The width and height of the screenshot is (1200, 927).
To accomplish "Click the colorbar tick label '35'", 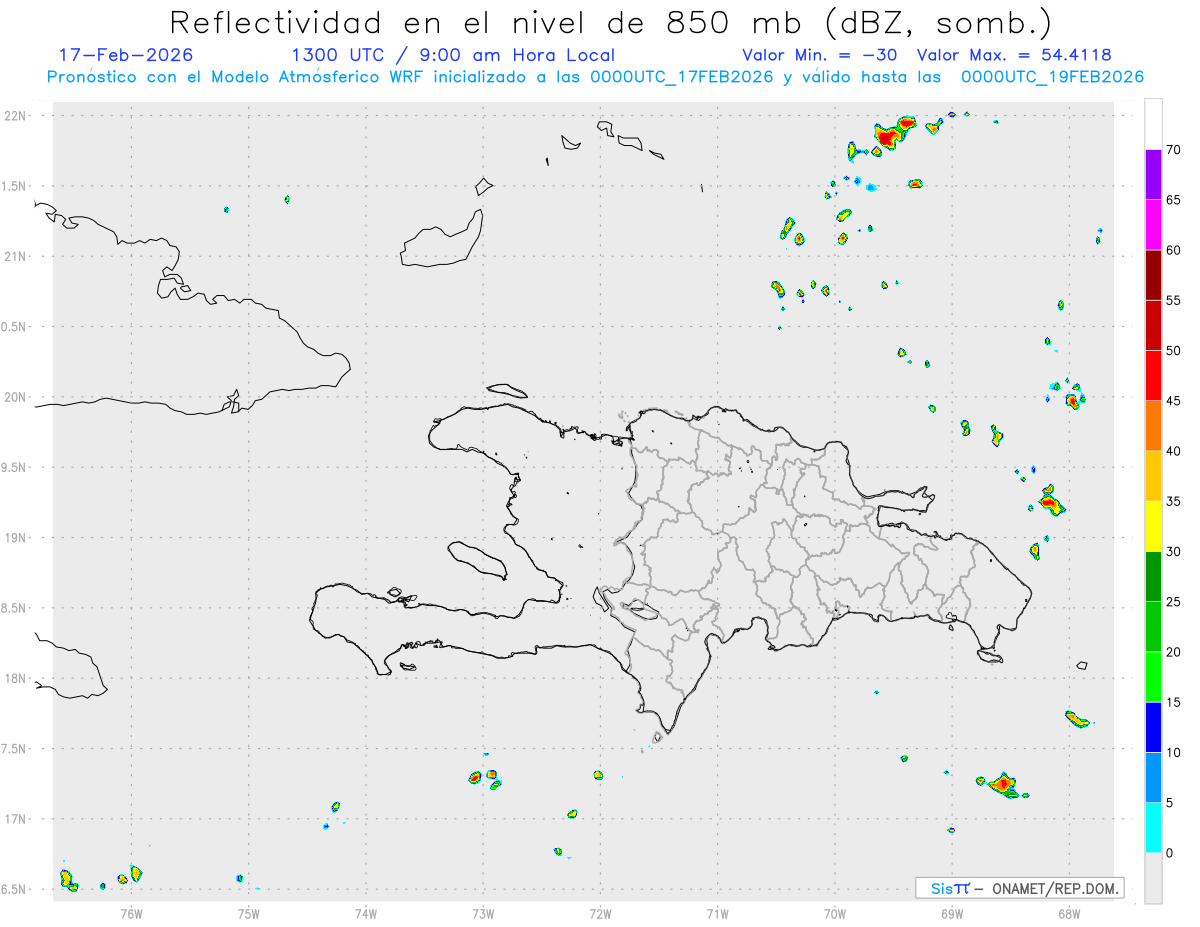I will (x=1173, y=501).
